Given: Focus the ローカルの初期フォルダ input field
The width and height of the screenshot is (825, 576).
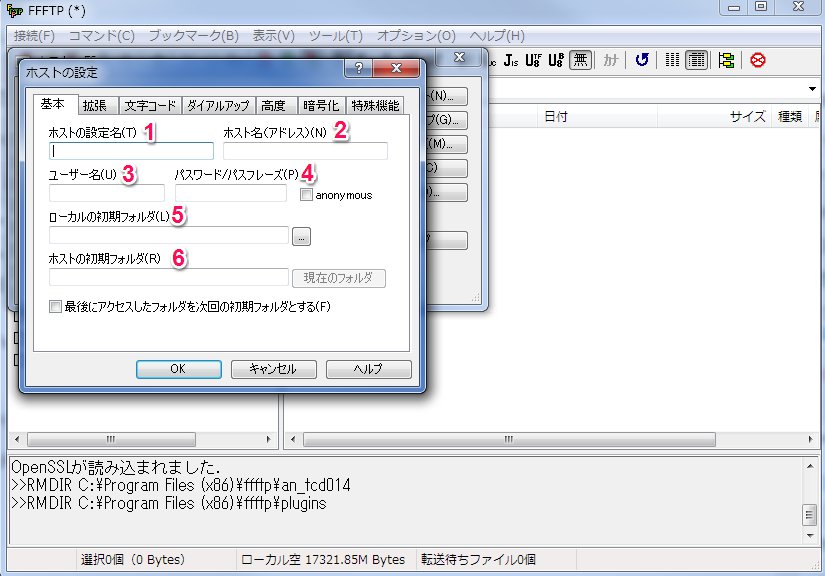Looking at the screenshot, I should pos(169,235).
